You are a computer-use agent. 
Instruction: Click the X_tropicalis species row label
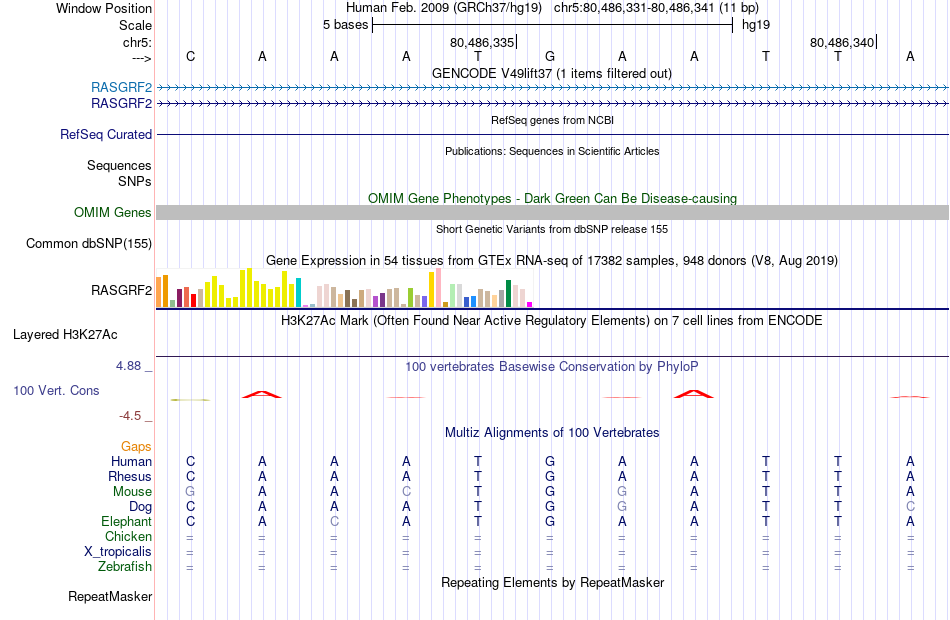(118, 552)
